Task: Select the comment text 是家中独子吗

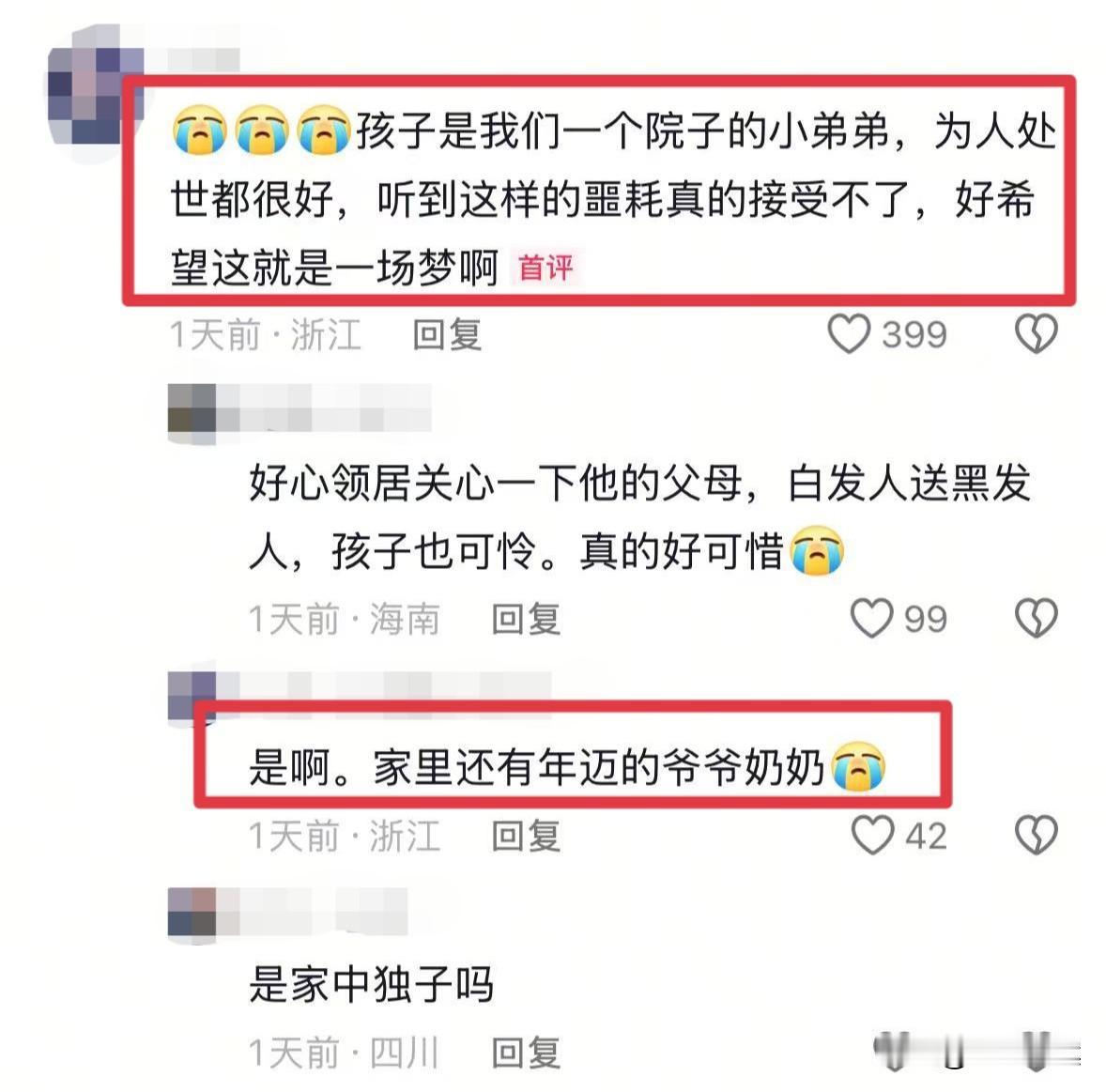Action: tap(371, 984)
